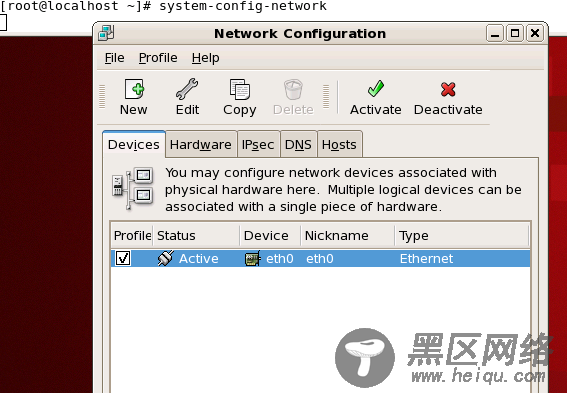
Task: Click the Active status text
Action: (x=199, y=259)
